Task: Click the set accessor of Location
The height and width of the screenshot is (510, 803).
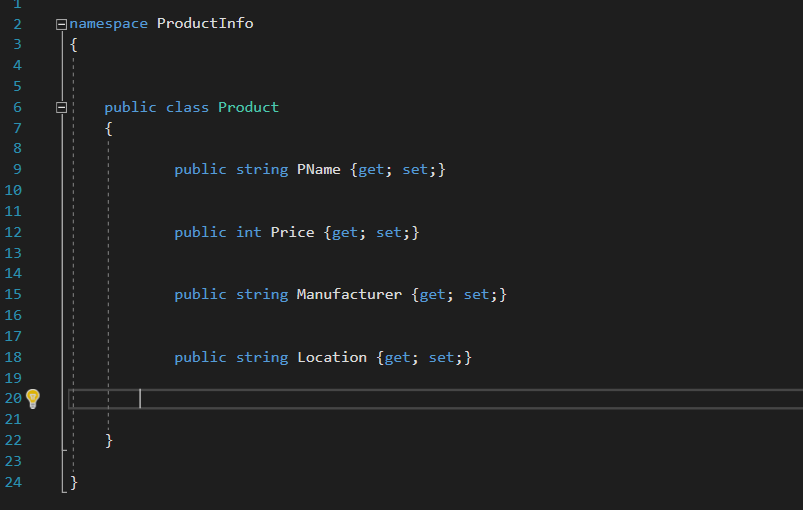Action: click(441, 357)
